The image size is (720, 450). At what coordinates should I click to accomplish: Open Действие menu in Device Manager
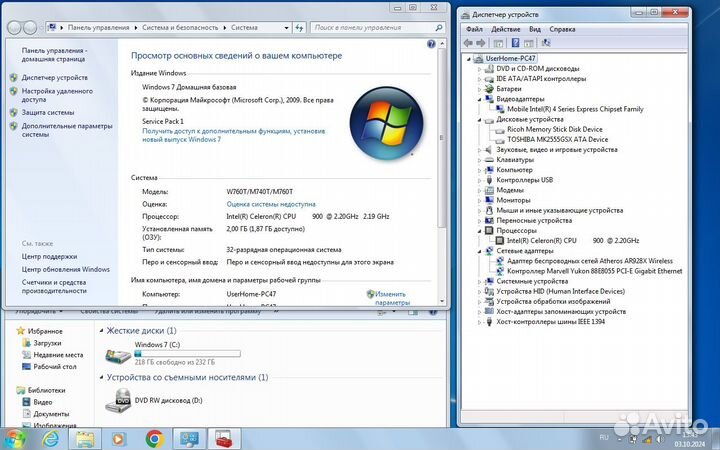point(506,29)
